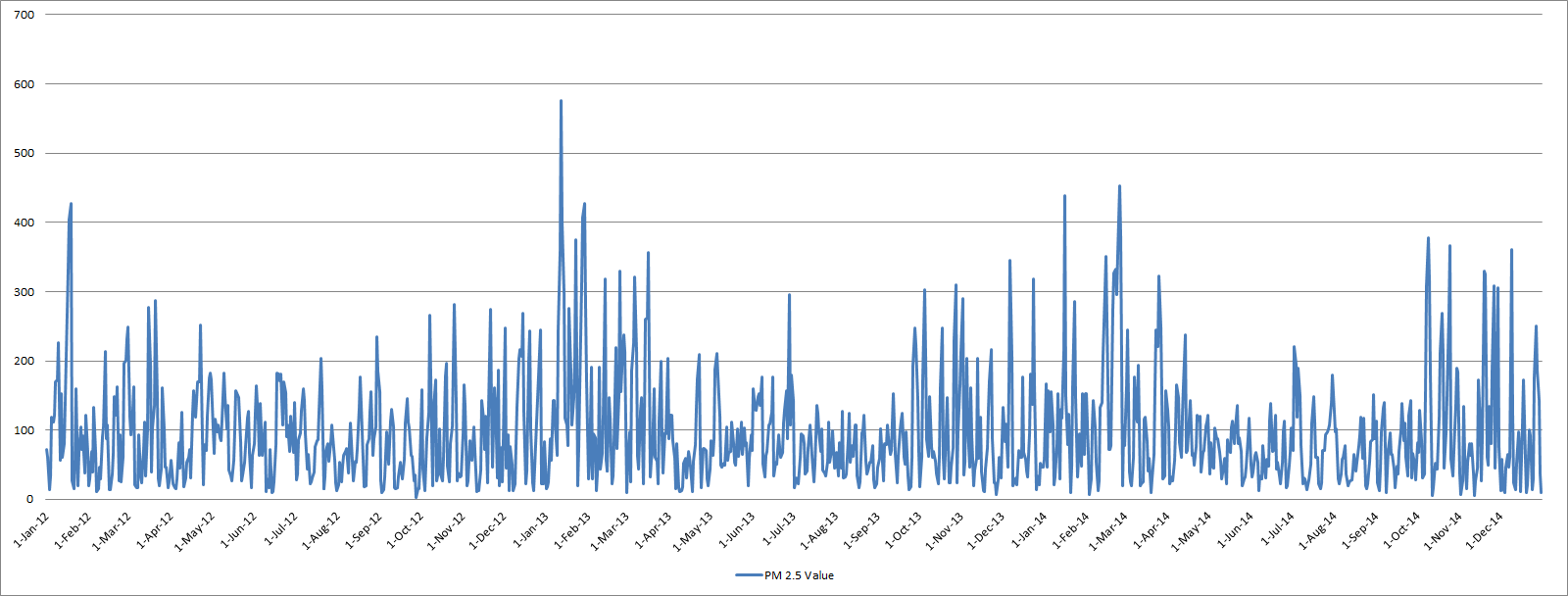Select the 100 y-axis label
Screen dimensions: 1568x596
[24, 430]
